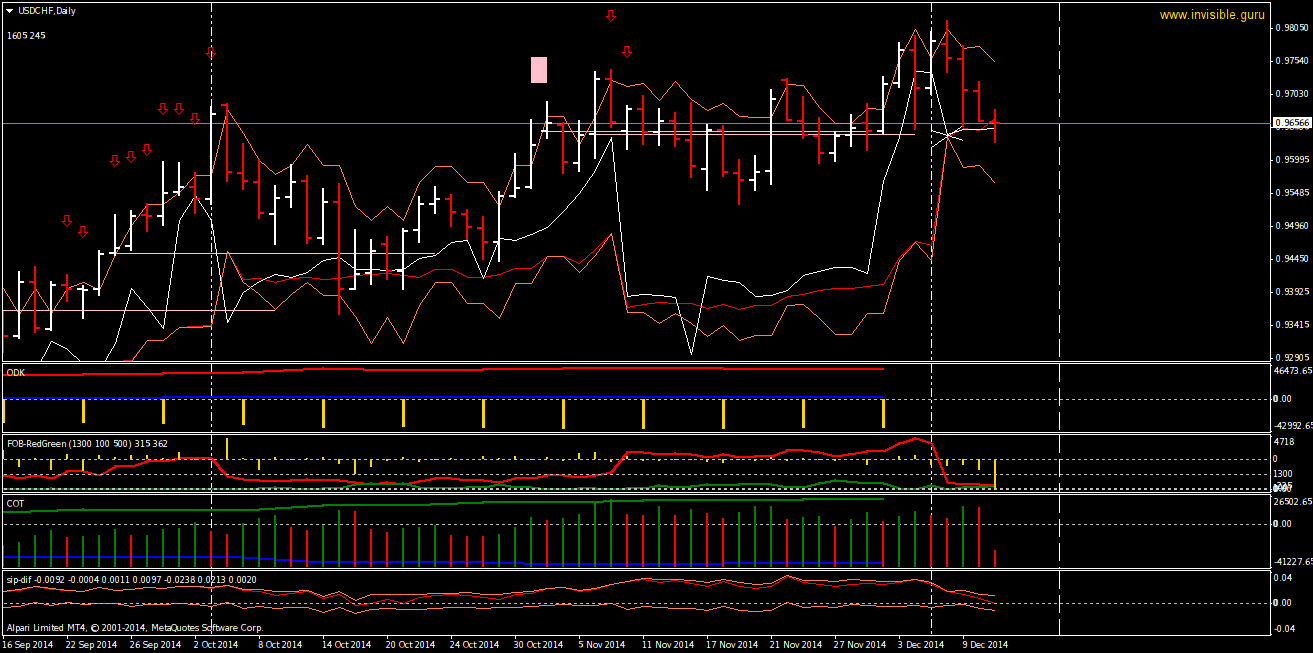Click the 0.93415 price axis level

tap(1291, 325)
